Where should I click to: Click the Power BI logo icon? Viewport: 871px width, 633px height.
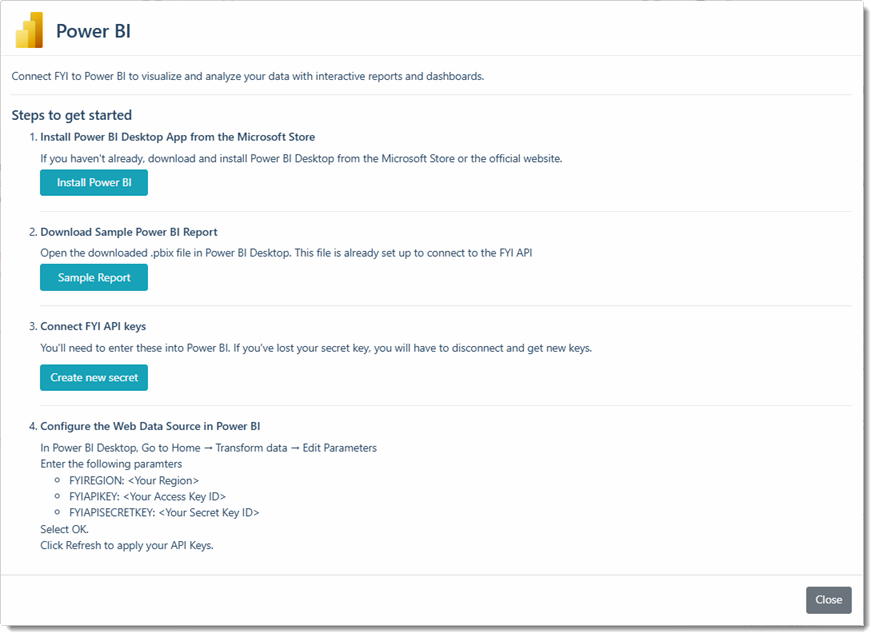point(29,31)
